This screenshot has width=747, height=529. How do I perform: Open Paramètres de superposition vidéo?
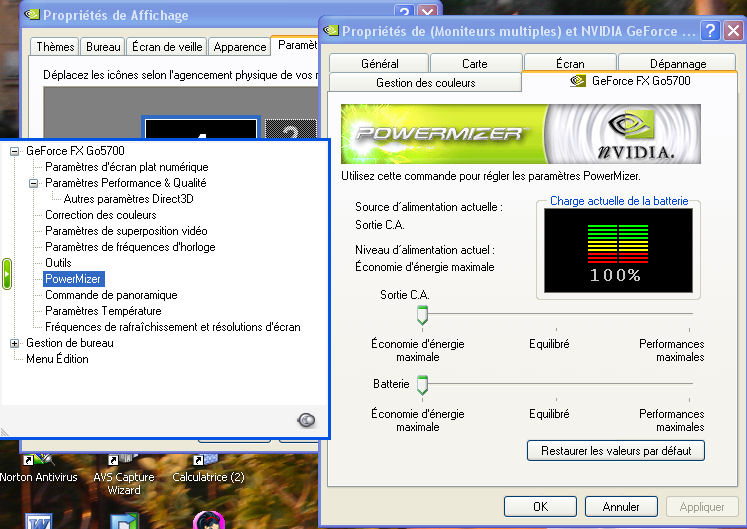pos(126,231)
